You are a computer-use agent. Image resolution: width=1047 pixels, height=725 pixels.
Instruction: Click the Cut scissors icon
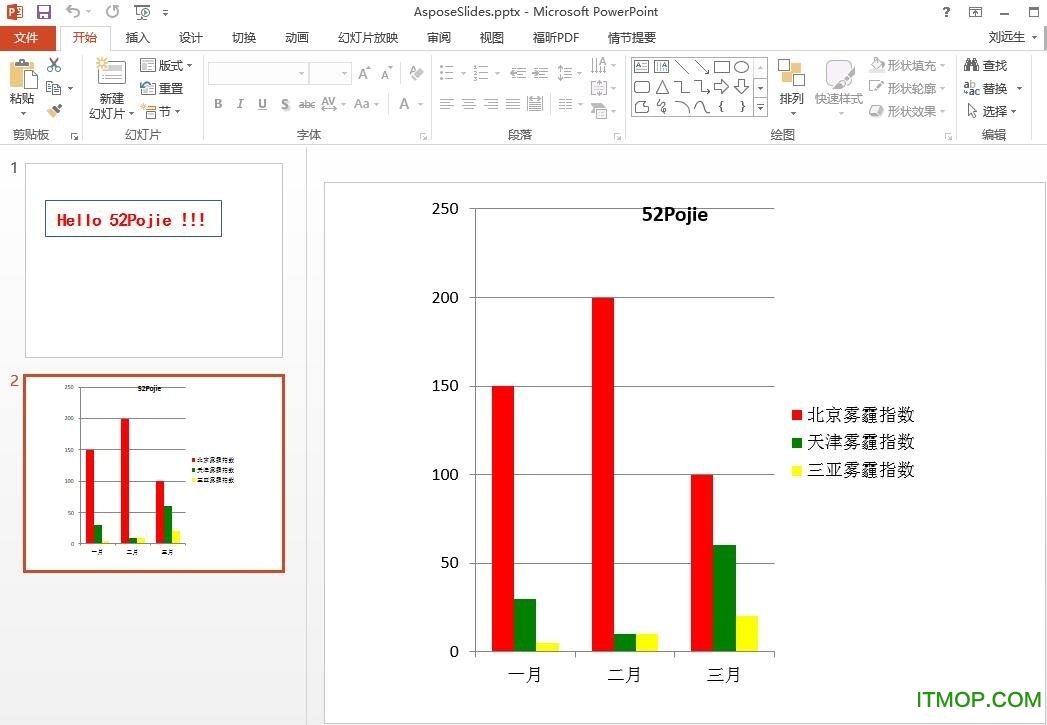[54, 65]
